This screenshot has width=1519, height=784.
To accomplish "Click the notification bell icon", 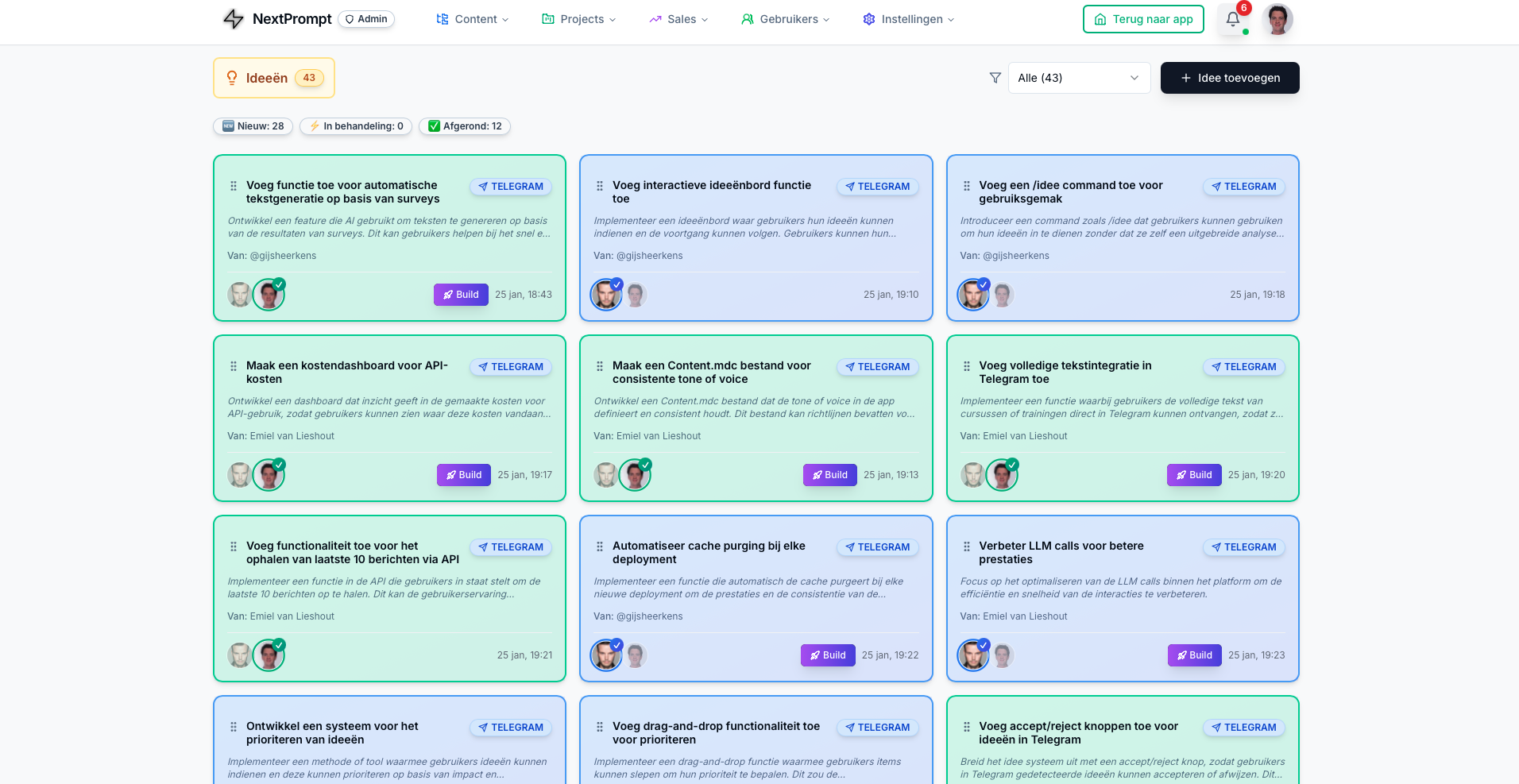I will click(1232, 19).
